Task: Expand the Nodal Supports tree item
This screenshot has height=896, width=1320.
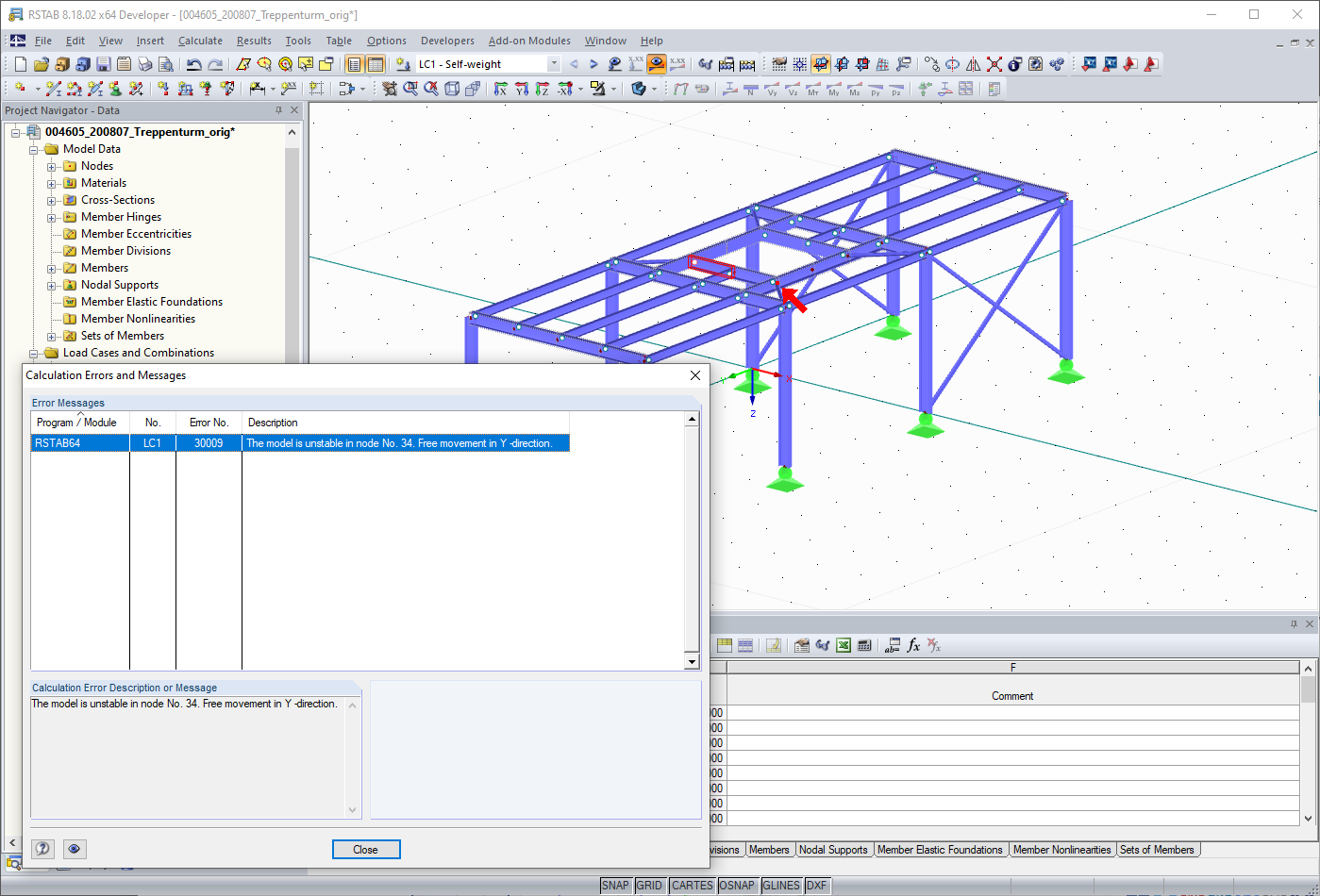Action: pos(52,286)
